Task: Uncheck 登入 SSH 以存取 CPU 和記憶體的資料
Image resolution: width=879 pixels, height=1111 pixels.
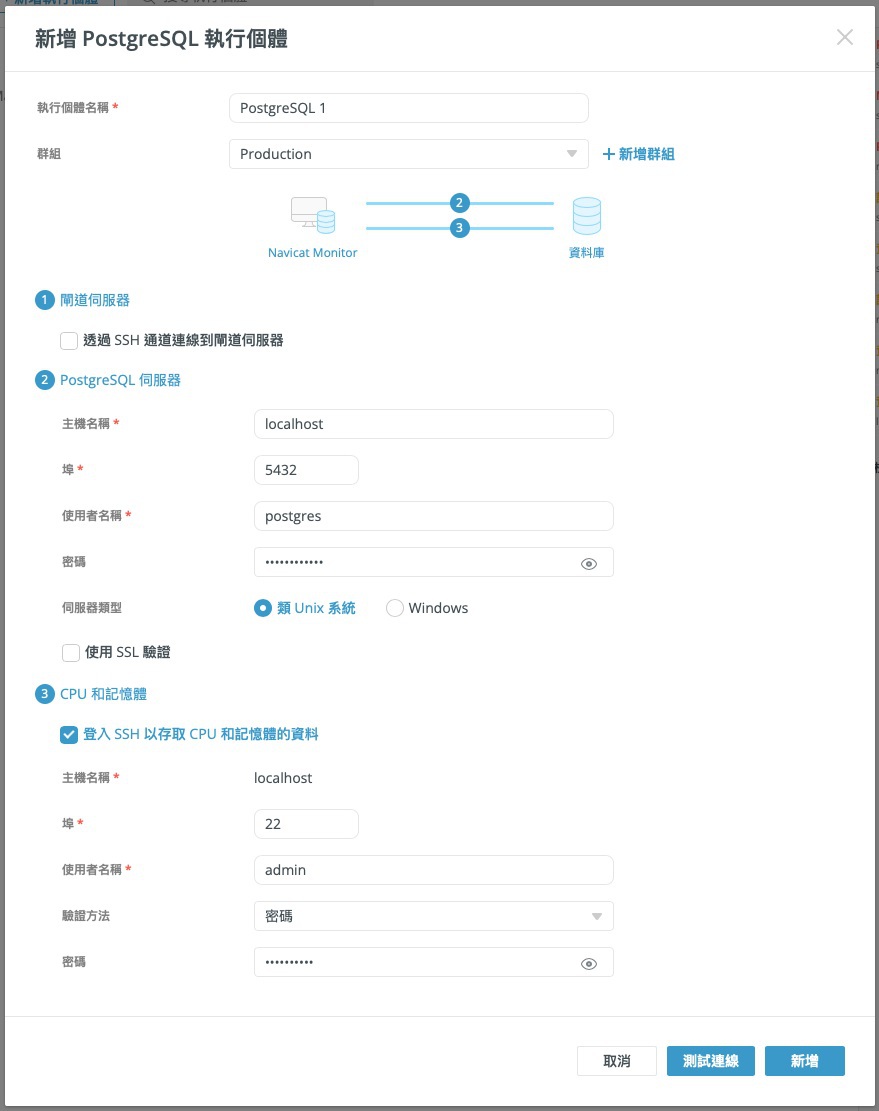Action: click(x=69, y=734)
